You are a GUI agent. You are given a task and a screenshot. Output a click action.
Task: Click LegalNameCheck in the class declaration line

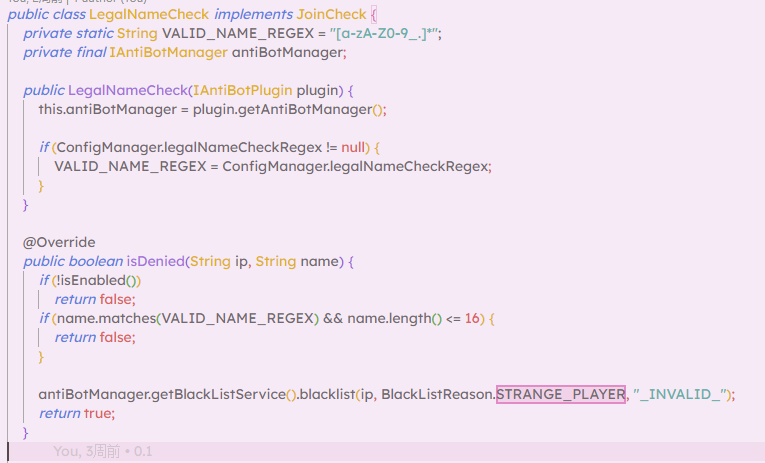(x=149, y=14)
